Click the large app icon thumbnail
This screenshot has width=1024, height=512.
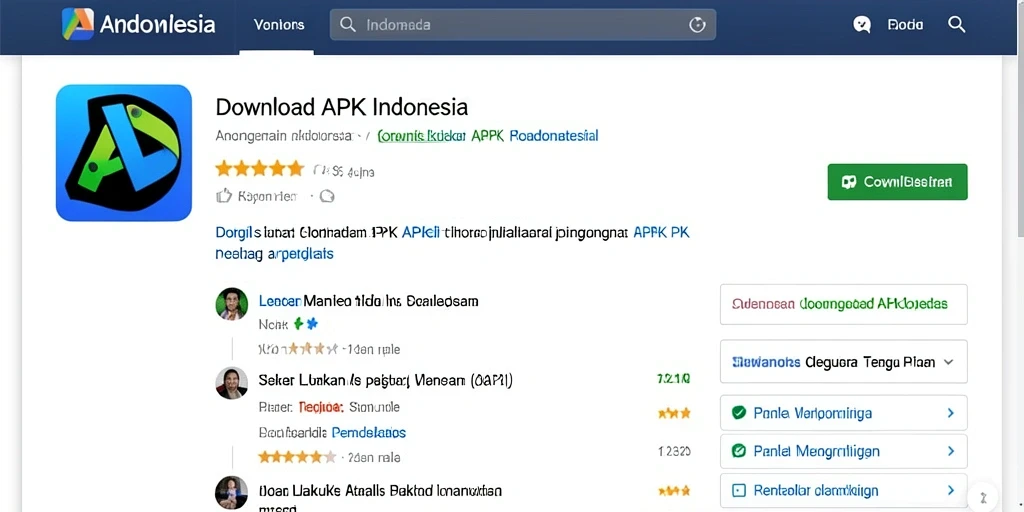124,153
